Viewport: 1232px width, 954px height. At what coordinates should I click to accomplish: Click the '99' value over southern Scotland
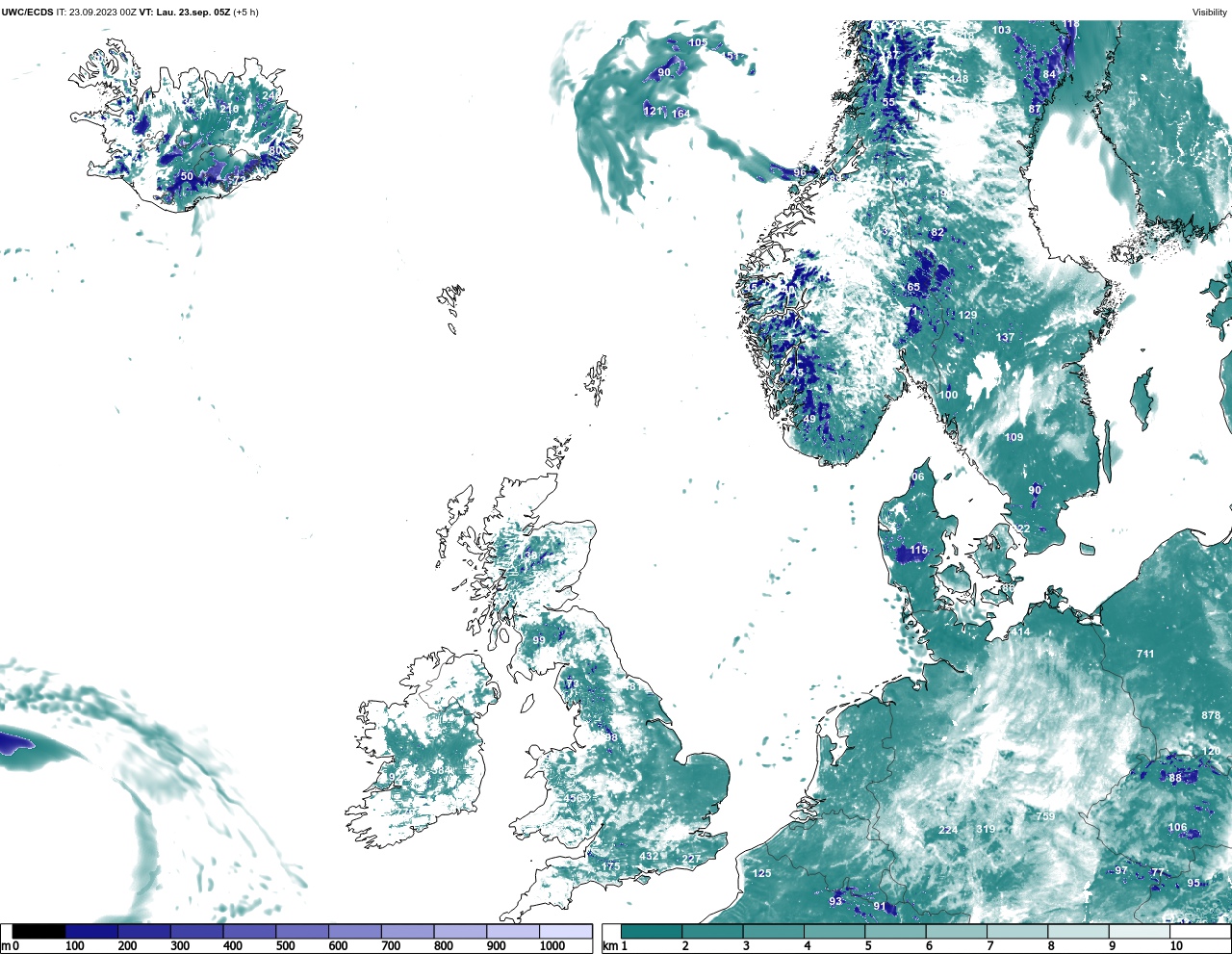(539, 641)
